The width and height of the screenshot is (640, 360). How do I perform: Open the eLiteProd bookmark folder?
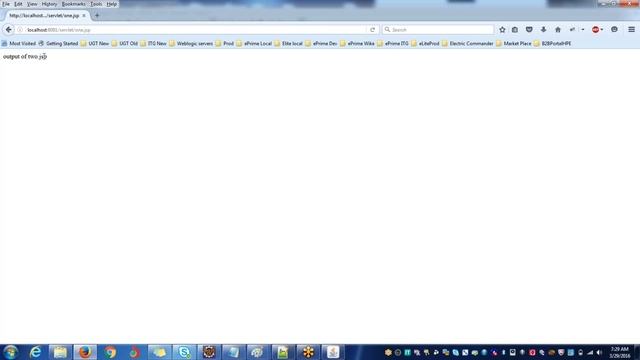click(425, 43)
